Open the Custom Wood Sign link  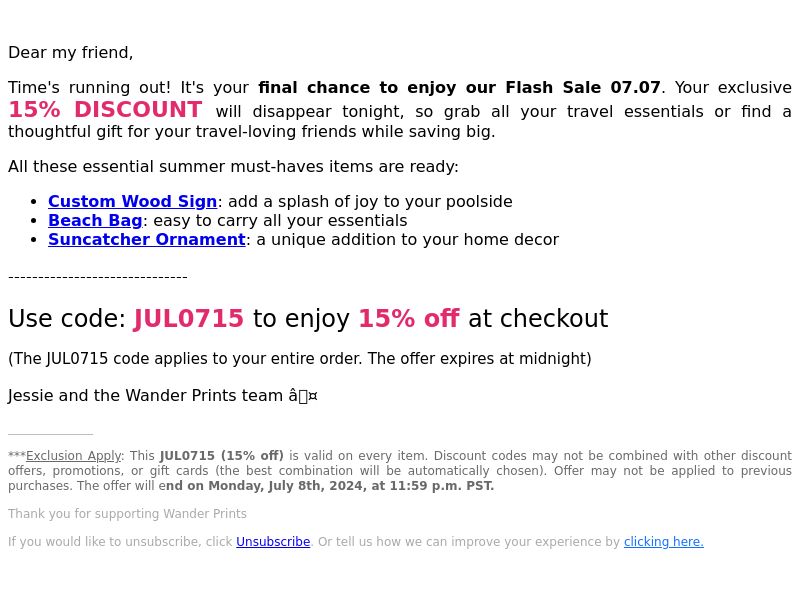pos(133,202)
